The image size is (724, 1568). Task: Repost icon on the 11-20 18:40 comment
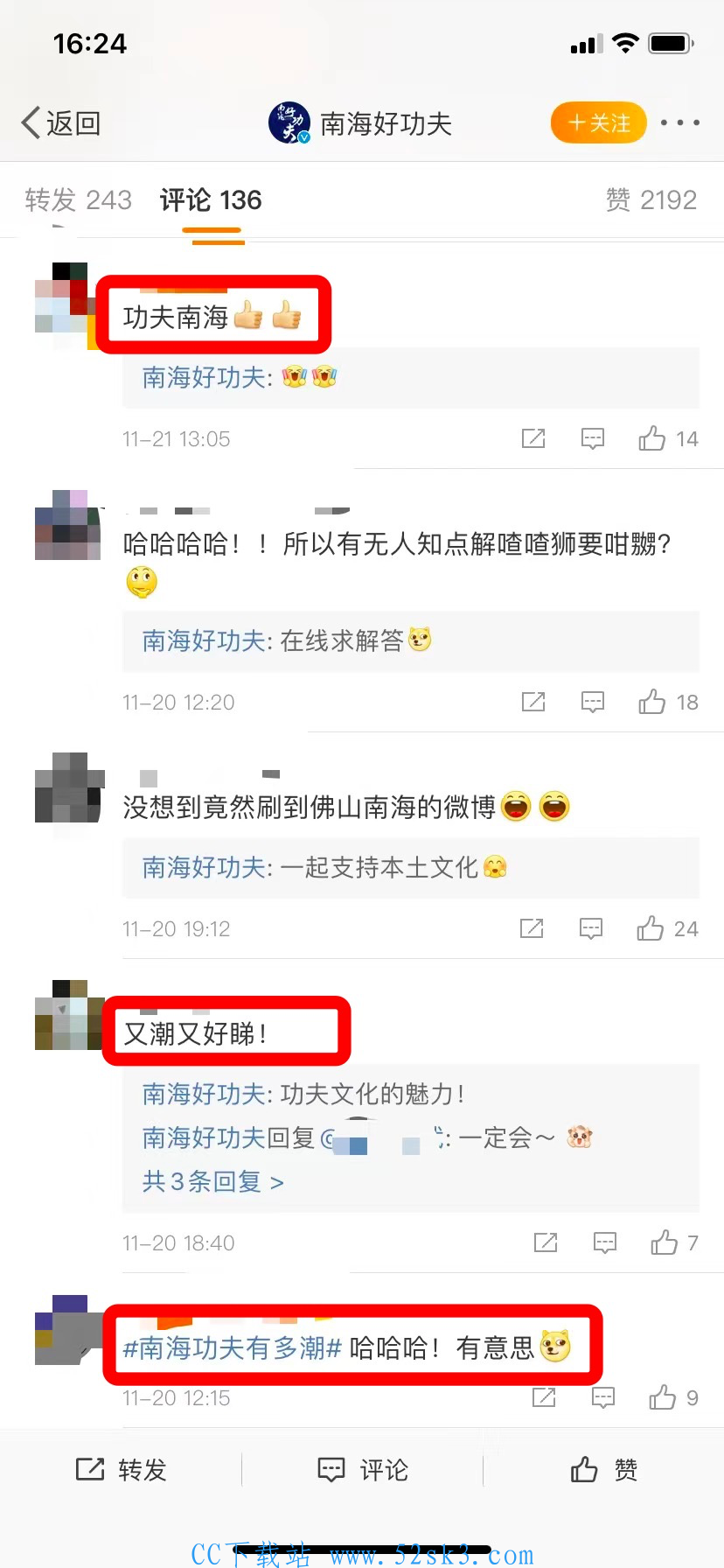546,1242
